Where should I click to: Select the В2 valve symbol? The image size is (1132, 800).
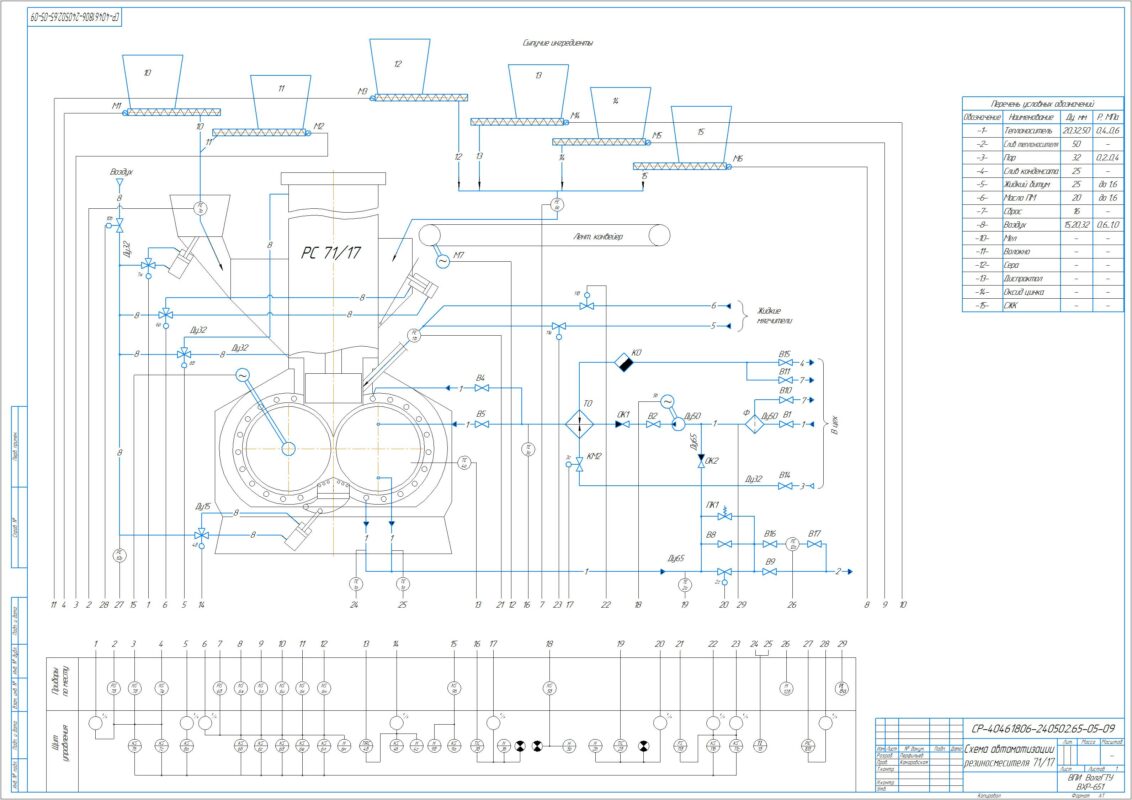[653, 425]
